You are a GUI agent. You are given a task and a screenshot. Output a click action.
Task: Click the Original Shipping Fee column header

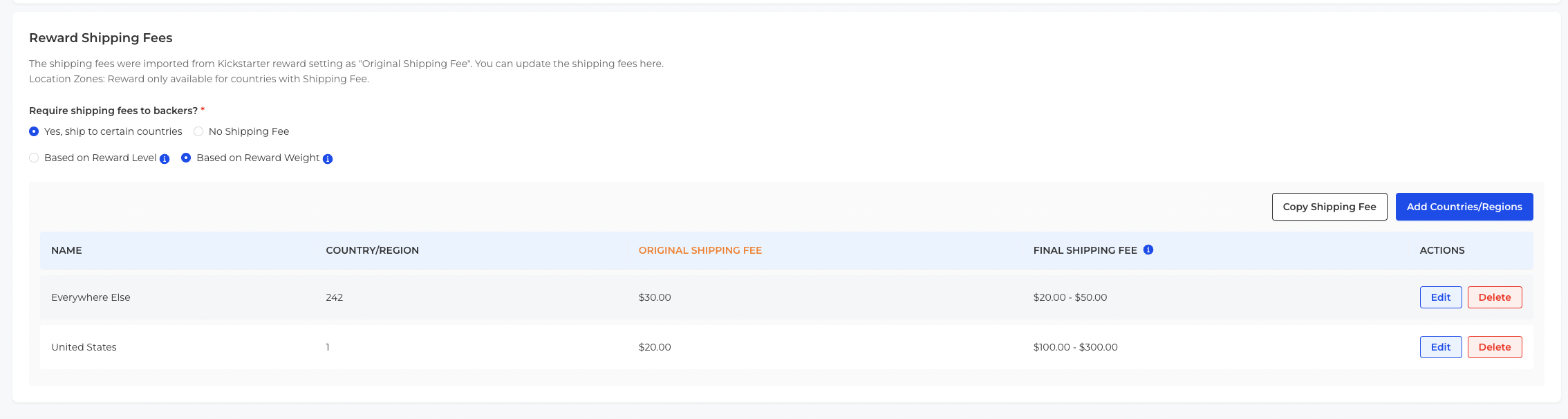[x=700, y=250]
